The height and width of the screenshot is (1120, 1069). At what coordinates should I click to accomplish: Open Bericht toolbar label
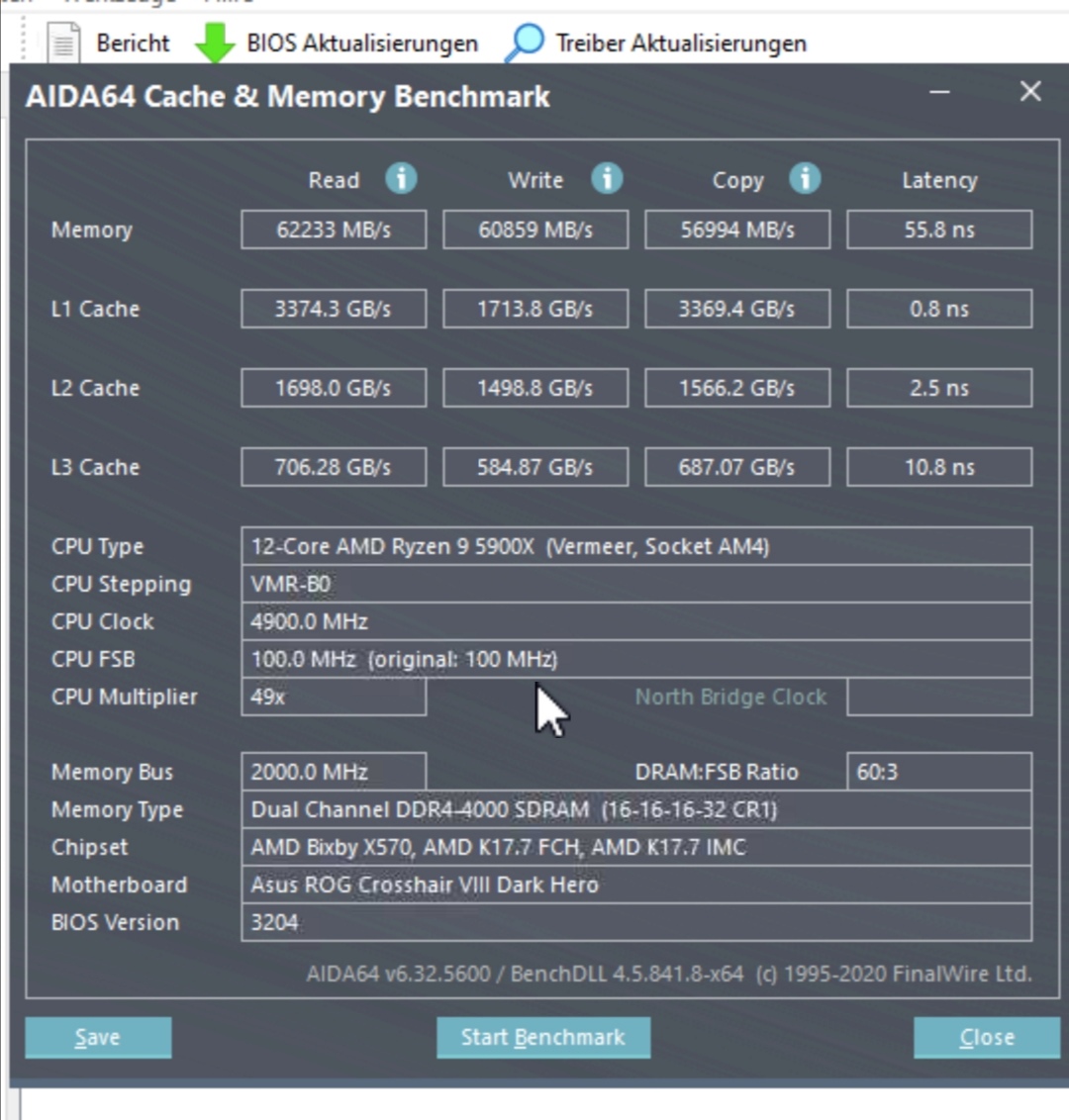pyautogui.click(x=133, y=44)
